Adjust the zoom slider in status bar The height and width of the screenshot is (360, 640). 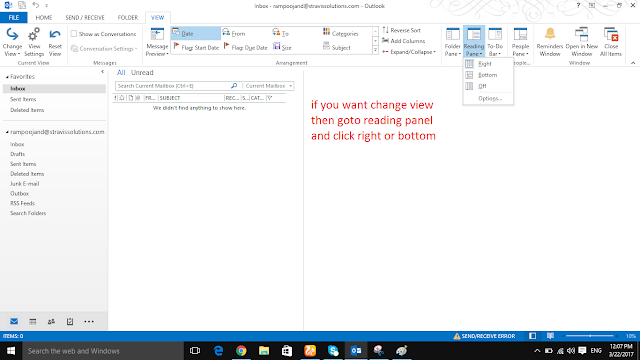pos(590,336)
